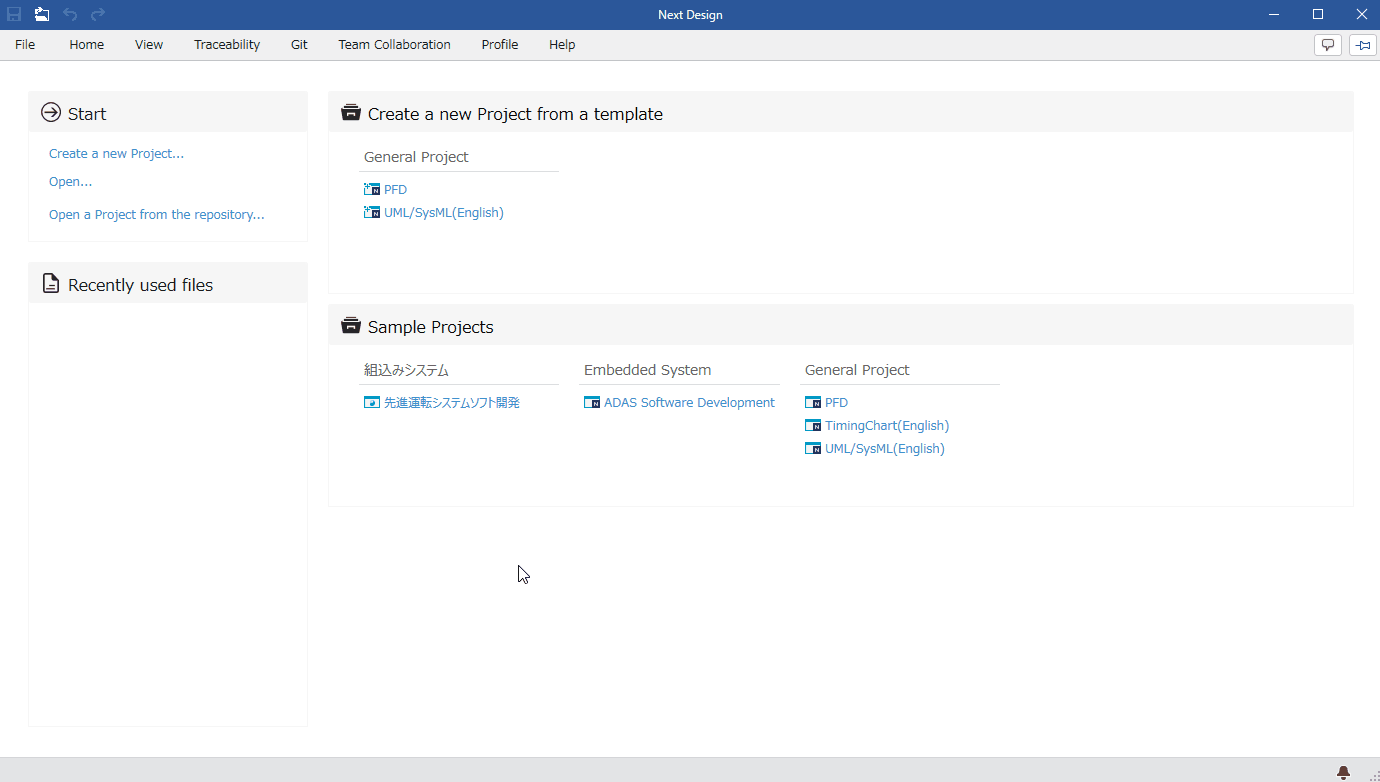Open the notification bell in the status bar
The height and width of the screenshot is (782, 1380).
pos(1343,772)
